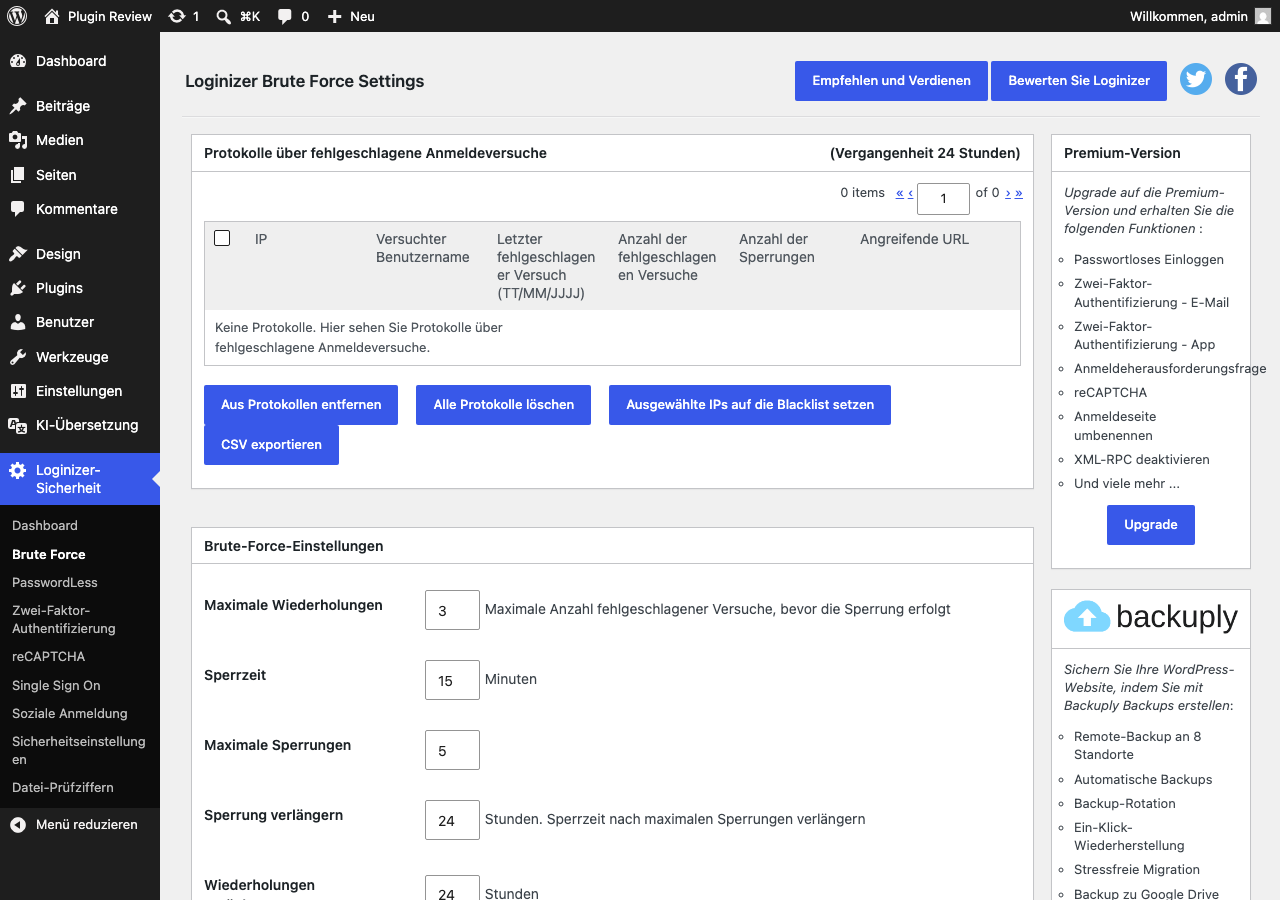Open the search magnifier icon
1280x900 pixels.
224,16
